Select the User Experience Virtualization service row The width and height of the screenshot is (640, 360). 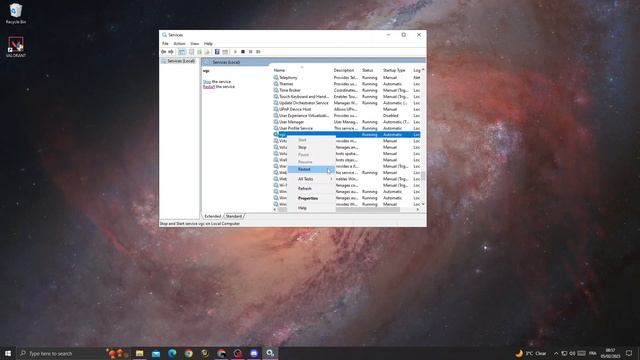pyautogui.click(x=346, y=116)
